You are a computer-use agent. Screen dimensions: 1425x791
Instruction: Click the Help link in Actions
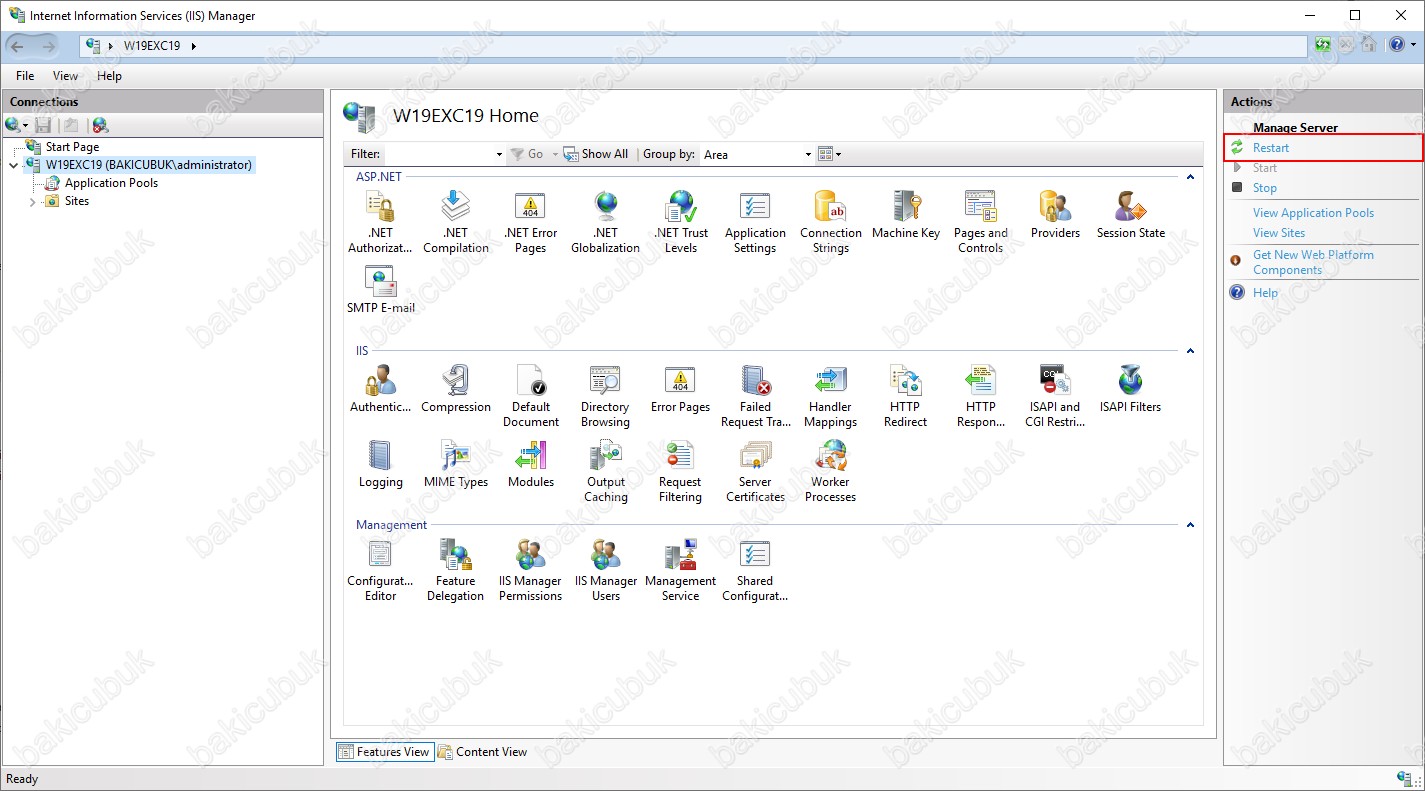[1265, 293]
